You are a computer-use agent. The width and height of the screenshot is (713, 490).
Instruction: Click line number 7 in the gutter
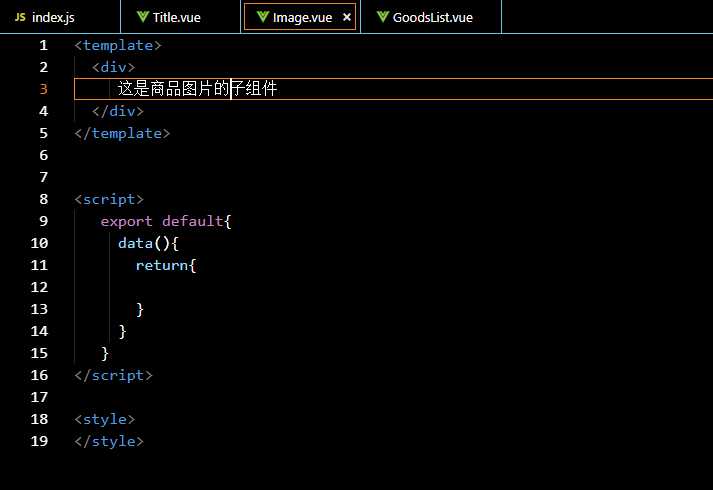43,177
